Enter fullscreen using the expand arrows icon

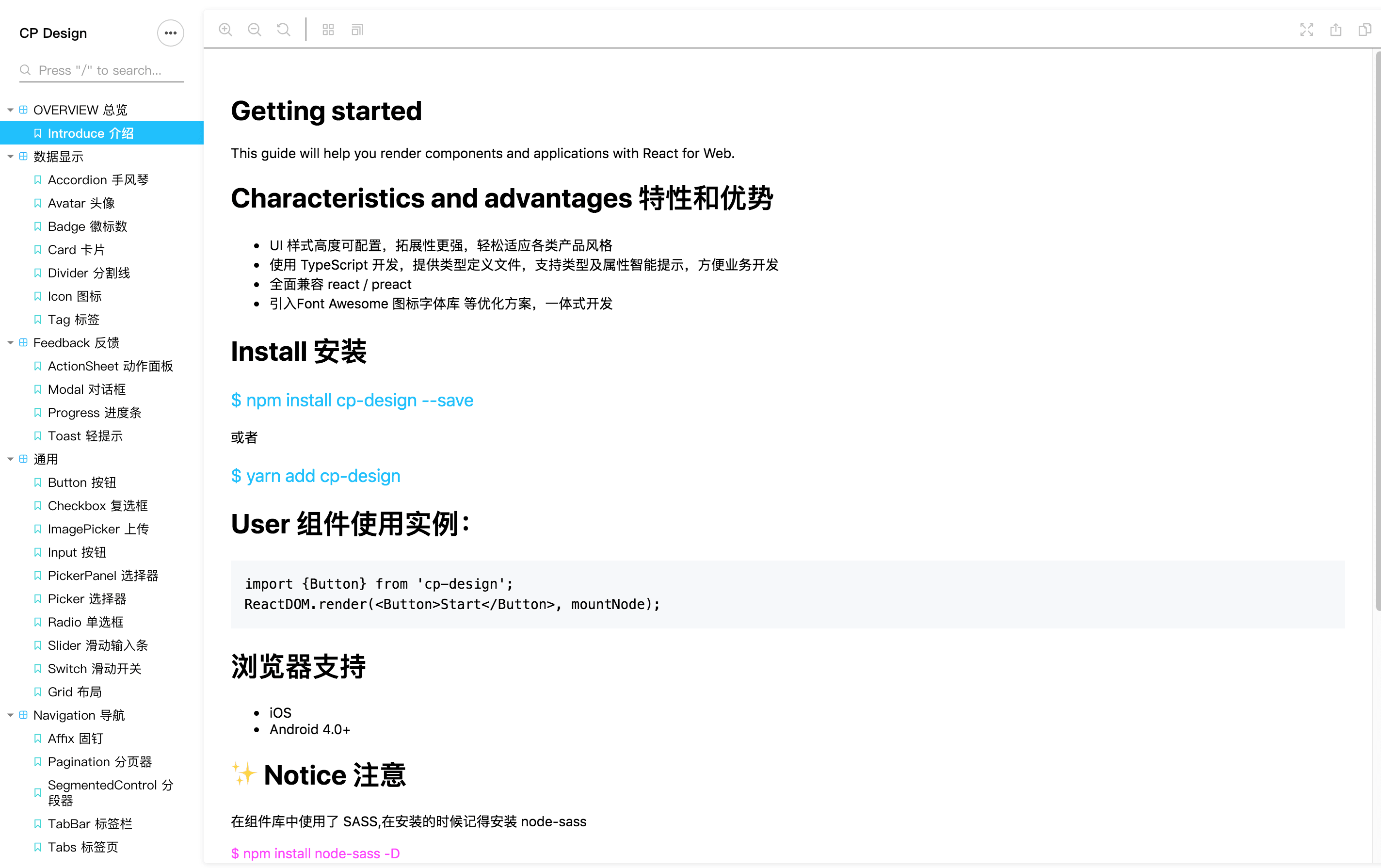click(1307, 29)
